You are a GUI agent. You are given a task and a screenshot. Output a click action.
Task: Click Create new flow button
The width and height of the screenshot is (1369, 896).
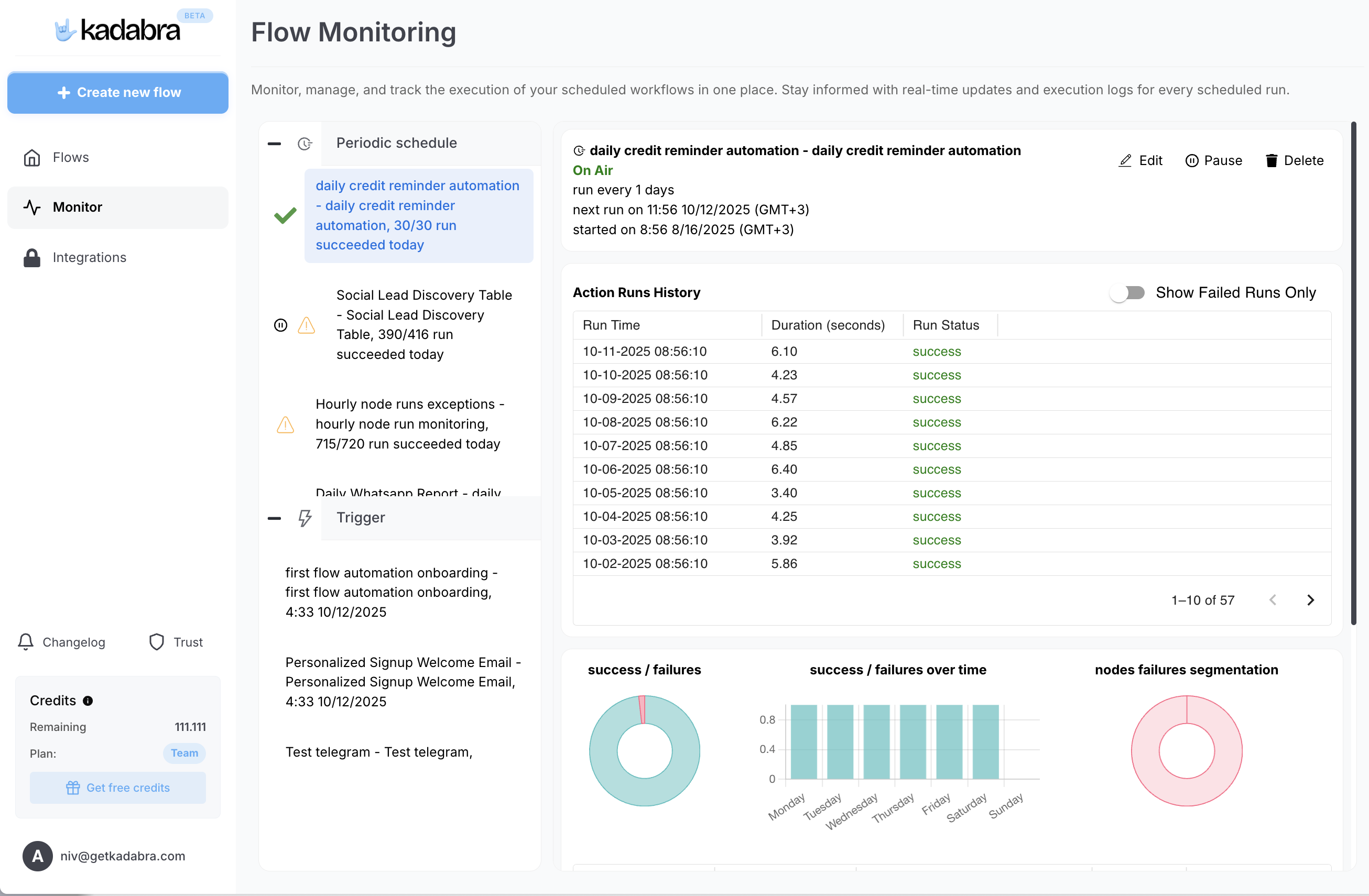click(x=117, y=93)
